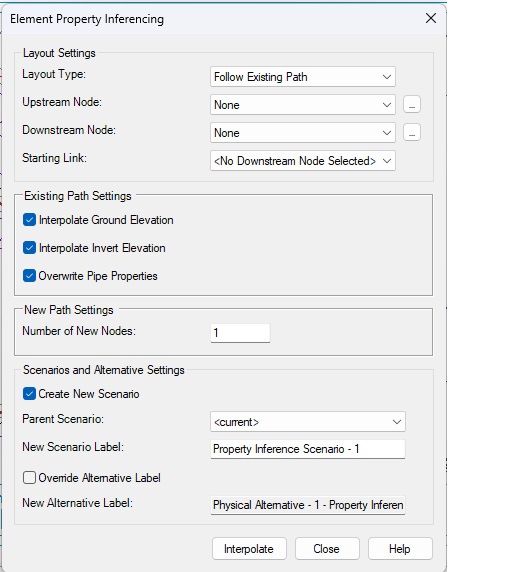This screenshot has width=511, height=572.
Task: Expand the Starting Link dropdown
Action: (x=303, y=161)
